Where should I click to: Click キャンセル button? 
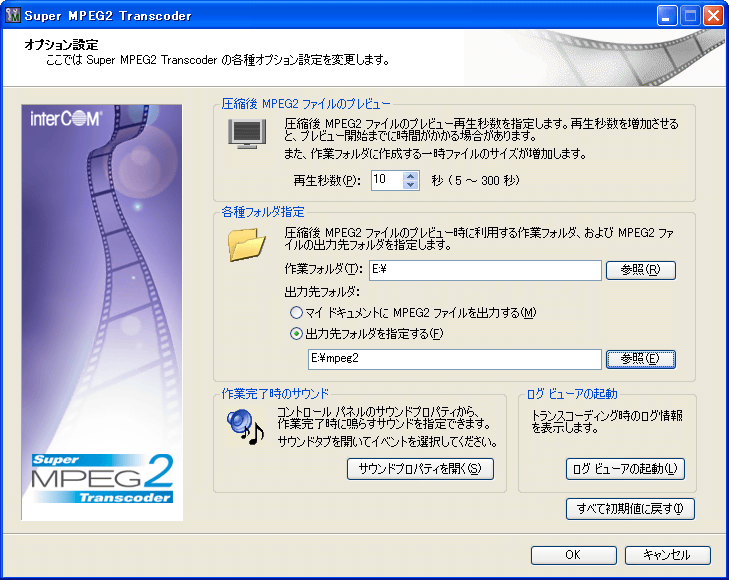pyautogui.click(x=668, y=555)
